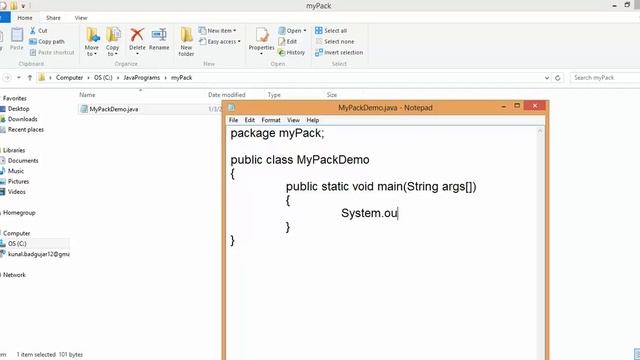Click OS (C:) in the address breadcrumb
The width and height of the screenshot is (640, 360).
point(103,78)
